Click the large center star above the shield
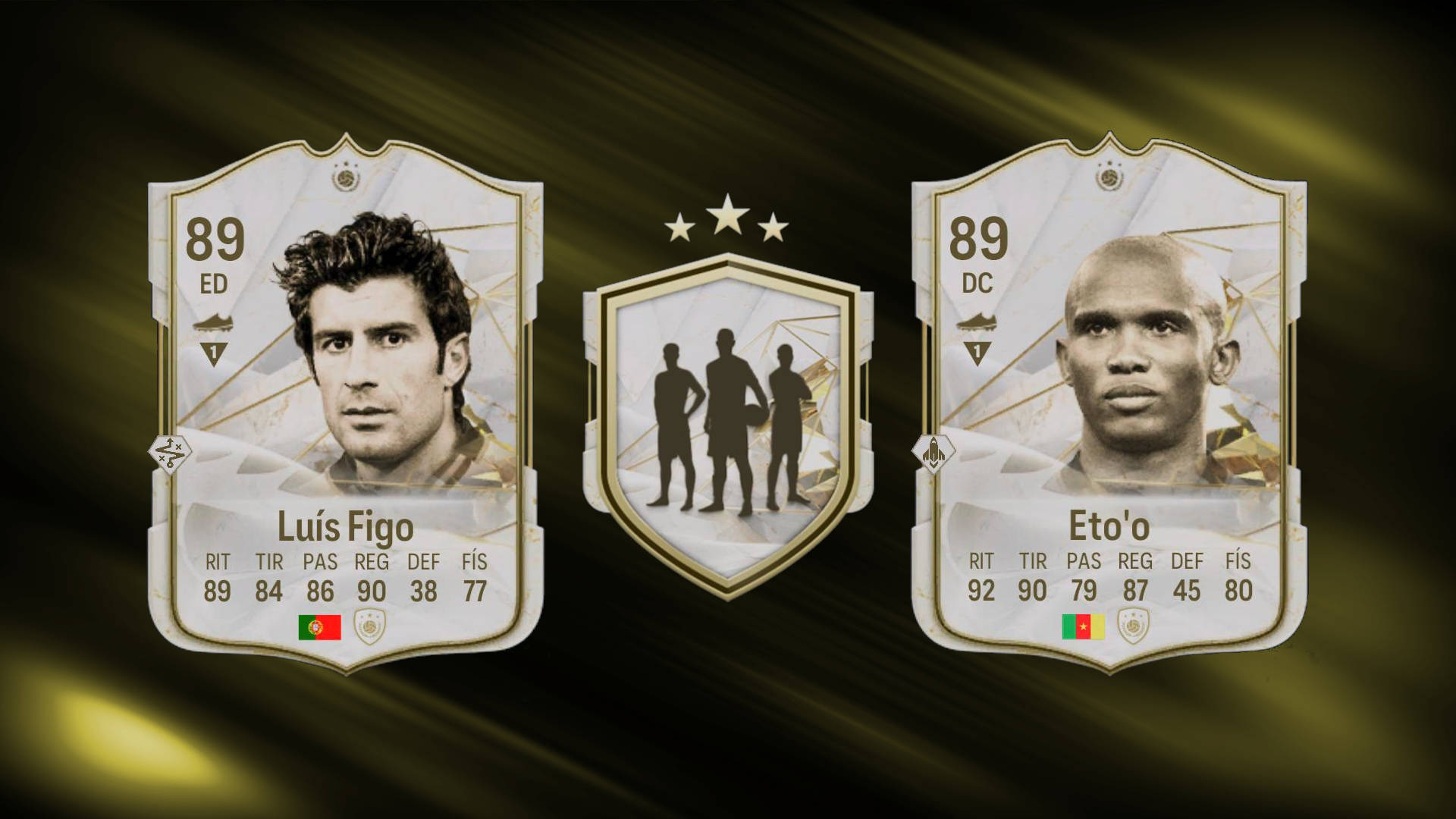The height and width of the screenshot is (819, 1456). pyautogui.click(x=727, y=213)
